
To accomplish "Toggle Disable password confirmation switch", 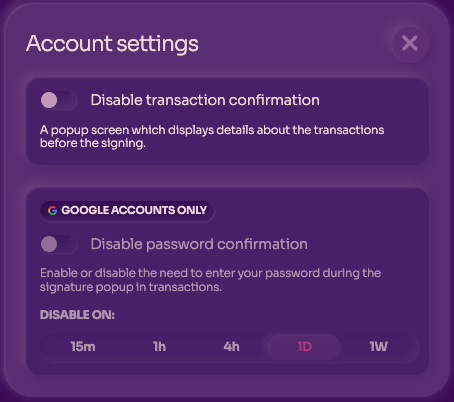I will [59, 244].
